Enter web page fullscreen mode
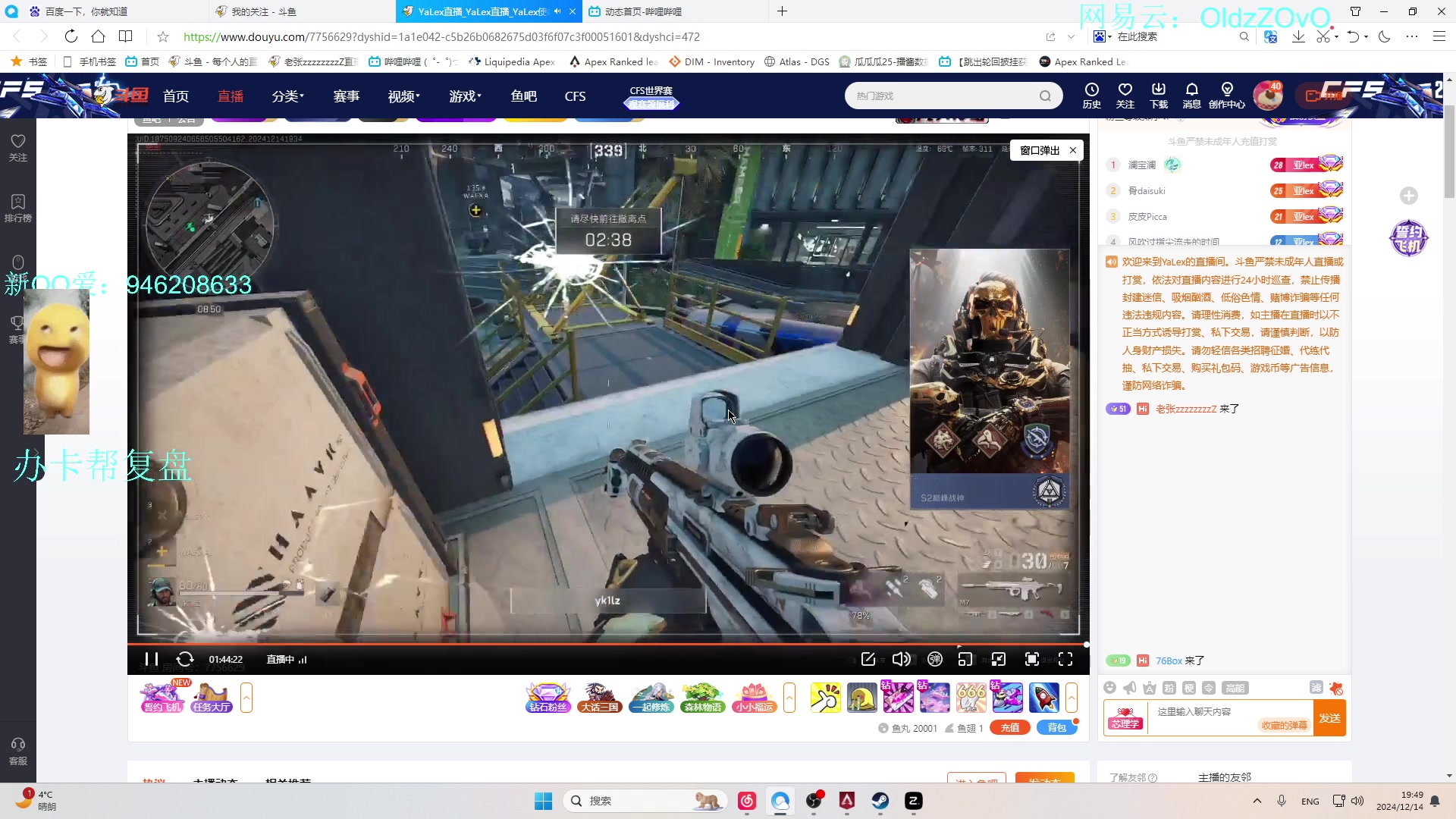The width and height of the screenshot is (1456, 819). (x=1032, y=659)
